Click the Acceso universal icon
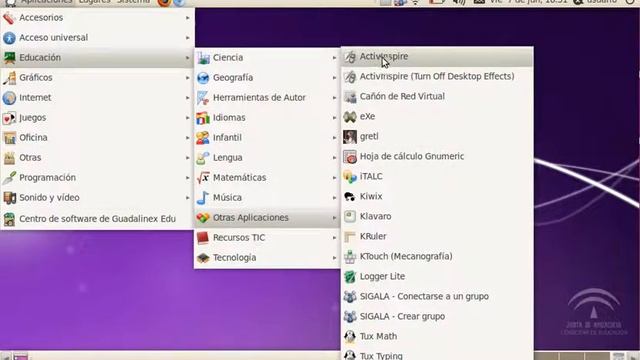Image resolution: width=640 pixels, height=360 pixels. pyautogui.click(x=9, y=38)
